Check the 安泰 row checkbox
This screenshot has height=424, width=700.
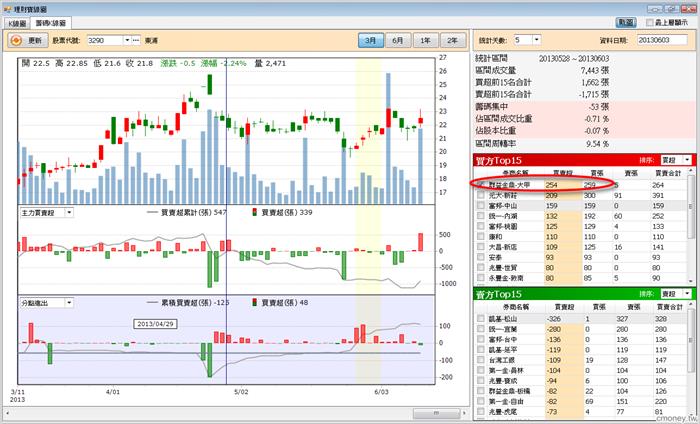[x=481, y=257]
